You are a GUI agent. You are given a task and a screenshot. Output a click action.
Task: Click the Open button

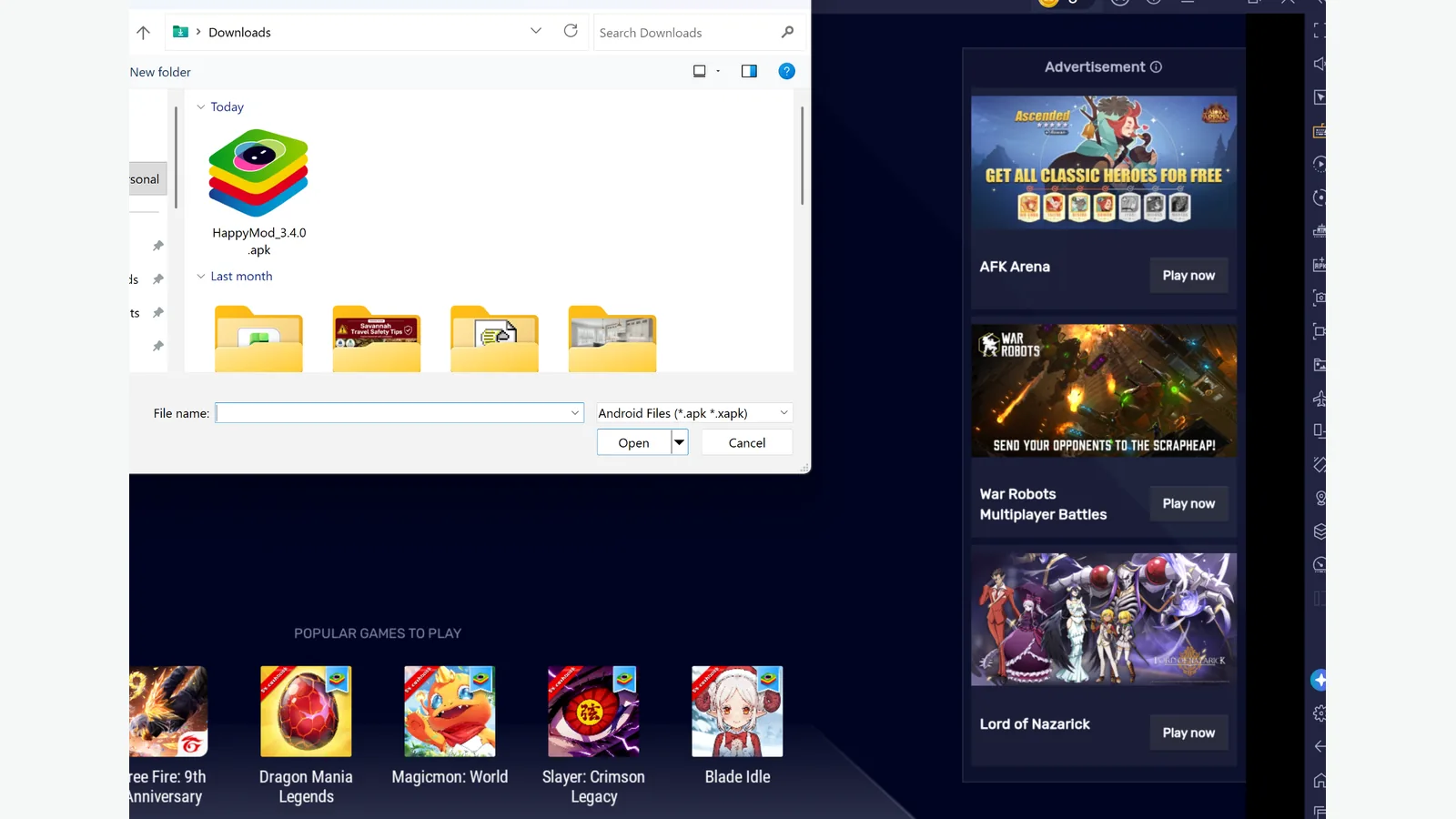pyautogui.click(x=634, y=442)
